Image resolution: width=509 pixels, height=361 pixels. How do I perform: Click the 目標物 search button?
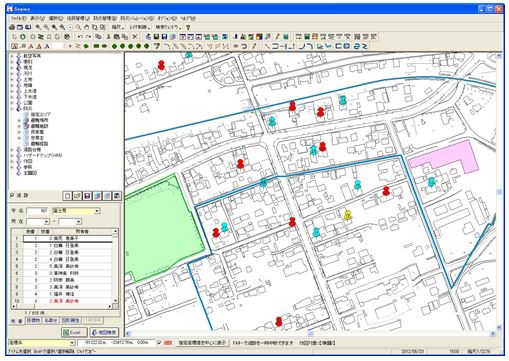tap(33, 320)
